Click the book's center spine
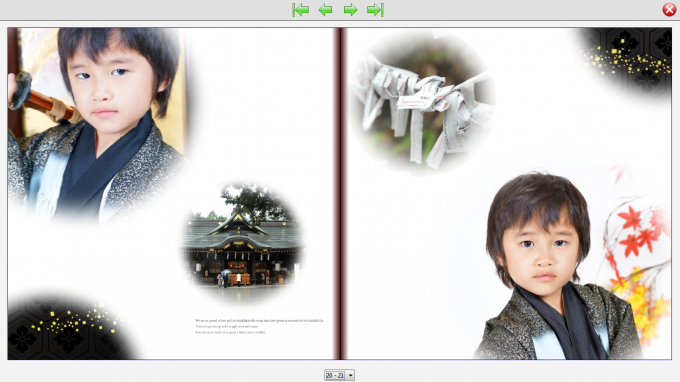Viewport: 680px width, 382px height. tap(340, 193)
